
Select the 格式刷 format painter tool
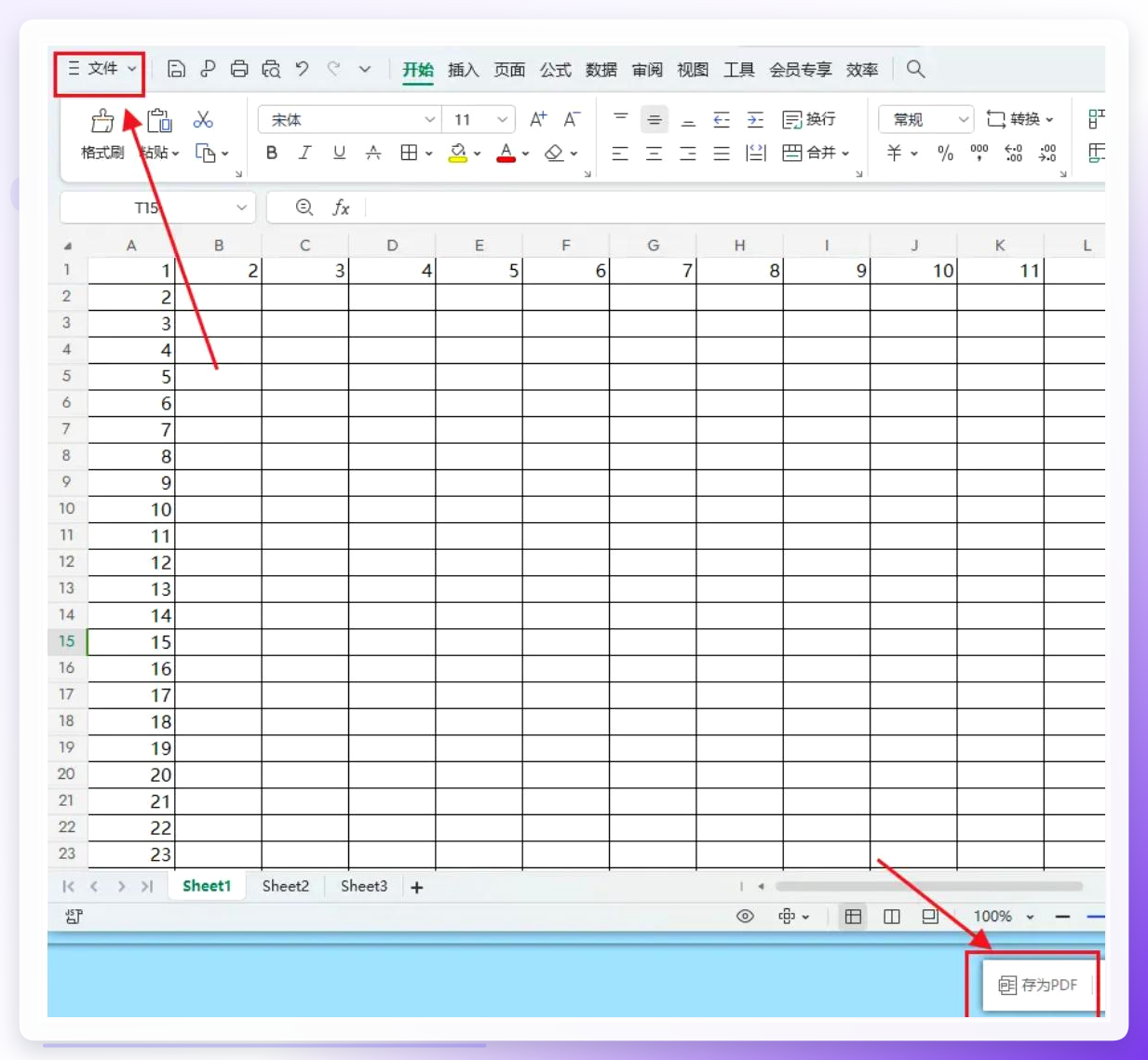pos(102,135)
